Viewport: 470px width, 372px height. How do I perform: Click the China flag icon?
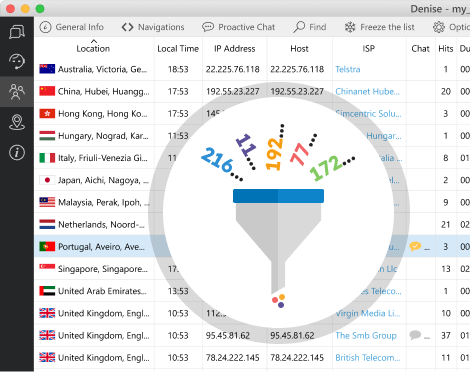click(x=47, y=91)
